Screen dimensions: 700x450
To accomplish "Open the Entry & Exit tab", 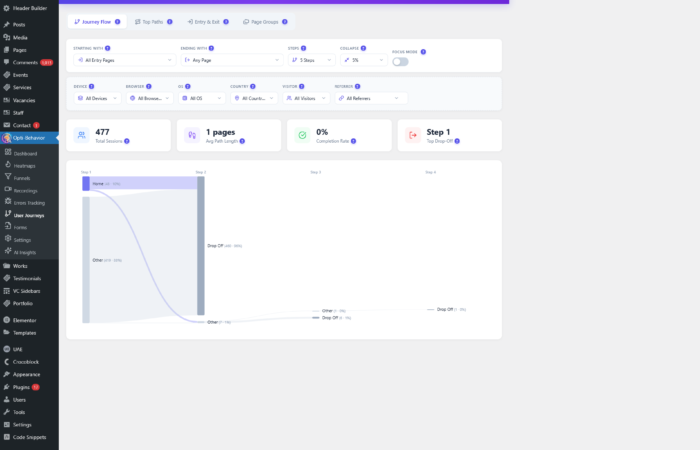I will coord(208,22).
